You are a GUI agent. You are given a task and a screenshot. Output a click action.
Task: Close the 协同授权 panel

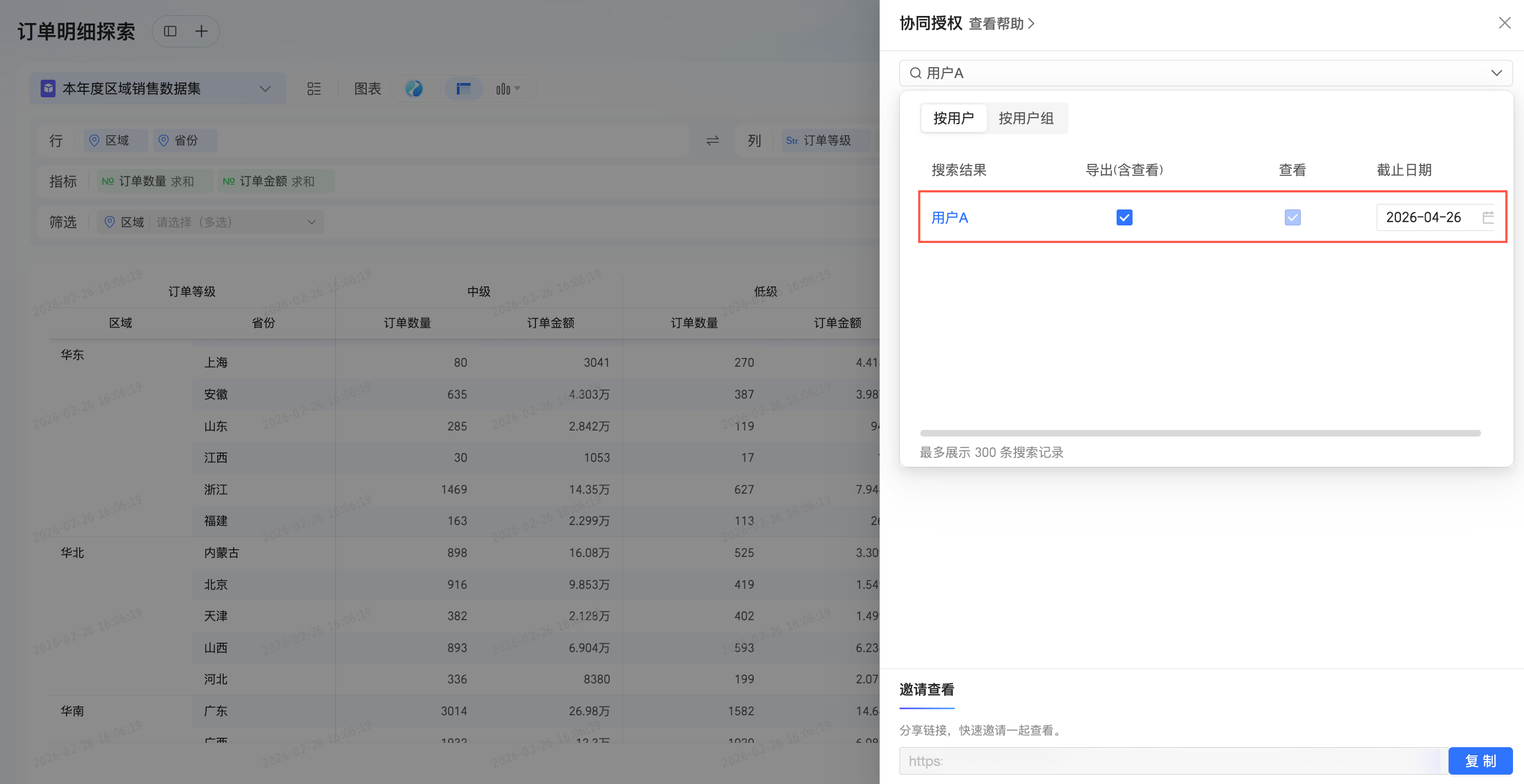point(1504,23)
